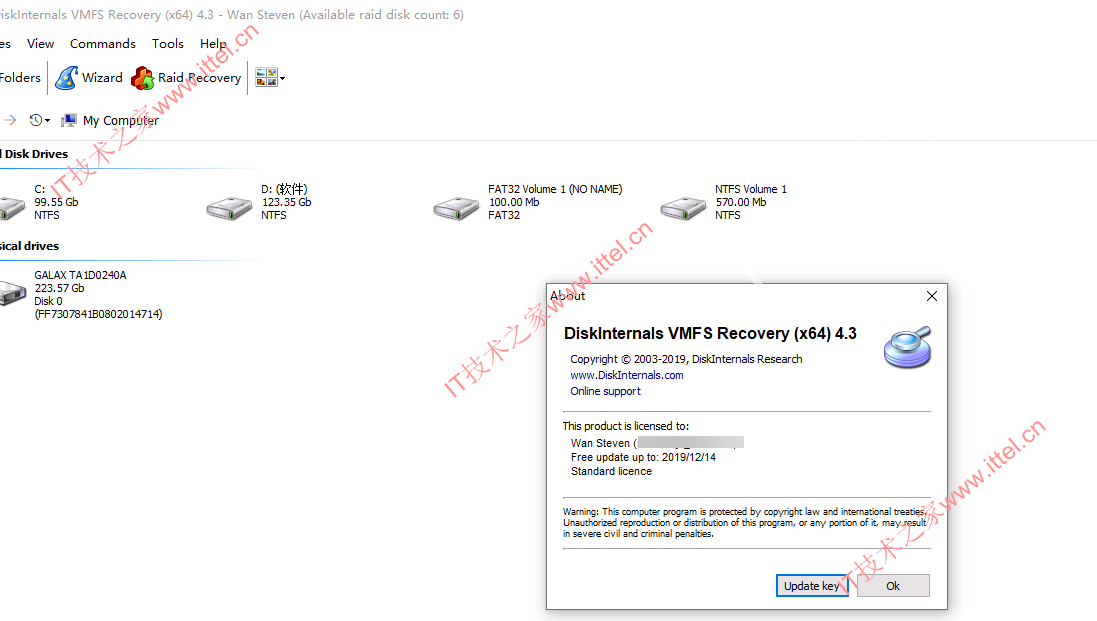1097x621 pixels.
Task: Visit the www.DiskInternals.com link
Action: click(627, 376)
